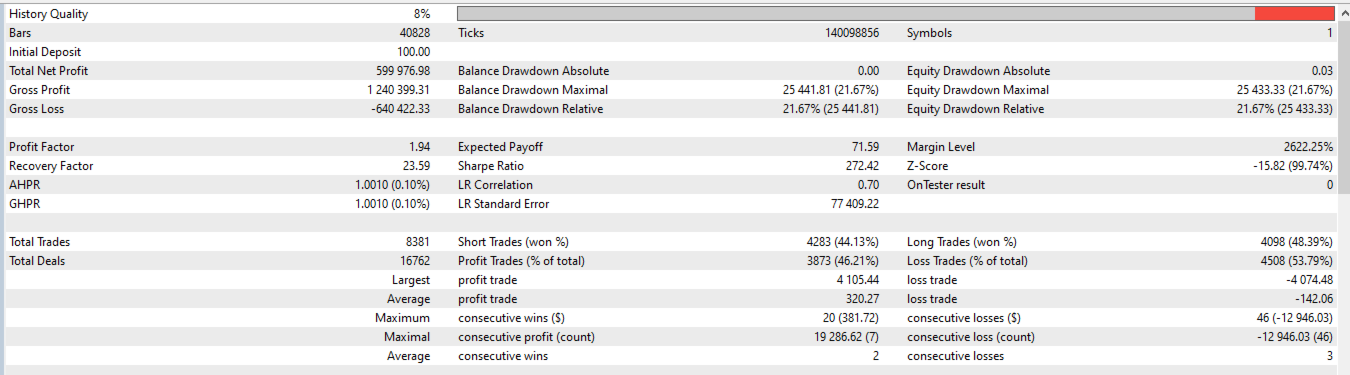The image size is (1350, 375).
Task: Select average loss trade value -142.06
Action: (1314, 299)
